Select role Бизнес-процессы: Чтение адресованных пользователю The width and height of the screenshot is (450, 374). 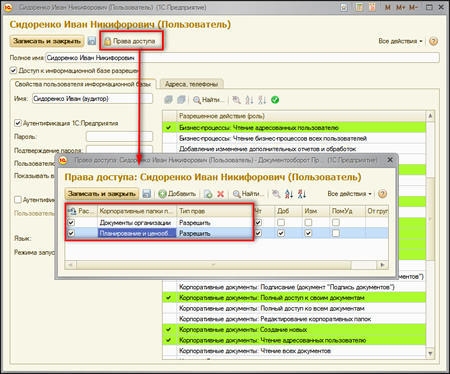pos(294,128)
